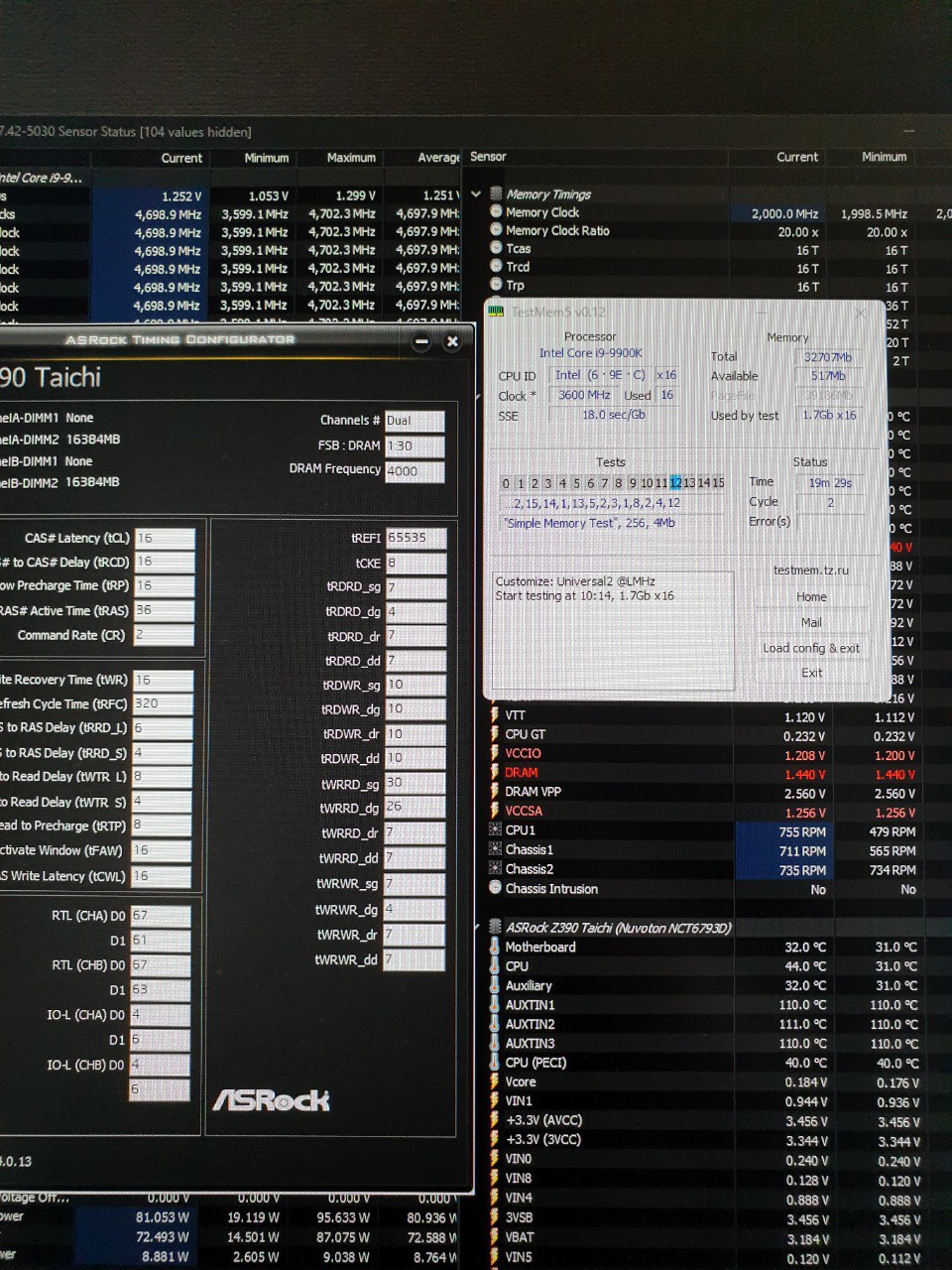Click the Memory Clock Ratio sensor icon
This screenshot has width=952, height=1270.
(496, 230)
